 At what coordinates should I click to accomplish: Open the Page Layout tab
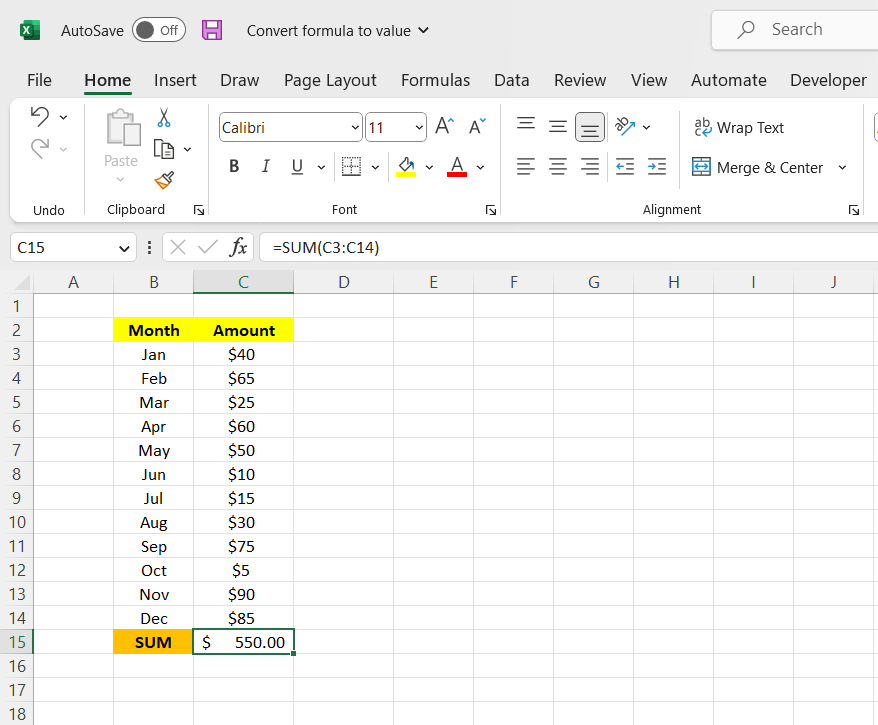point(330,80)
